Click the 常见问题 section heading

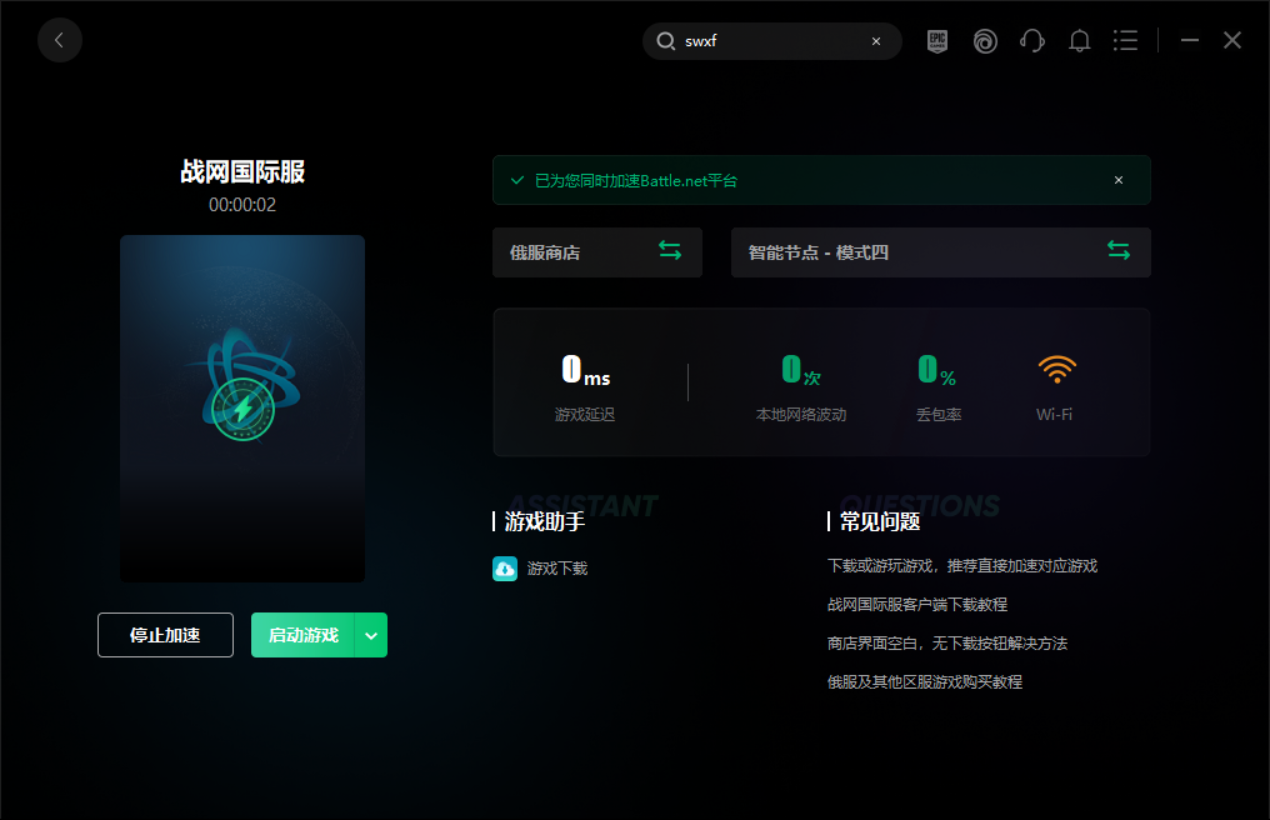880,521
